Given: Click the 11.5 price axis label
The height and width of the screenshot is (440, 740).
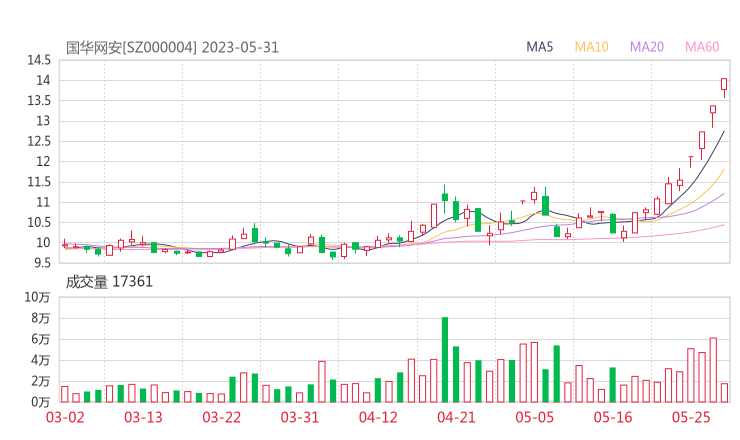Looking at the screenshot, I should coord(39,182).
